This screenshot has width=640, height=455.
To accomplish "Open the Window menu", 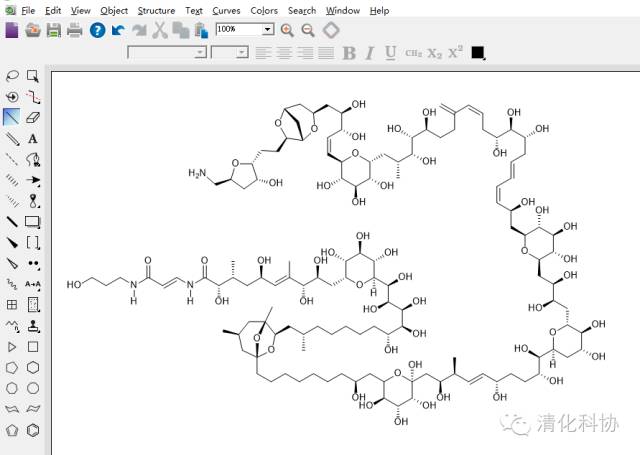I will (x=343, y=11).
